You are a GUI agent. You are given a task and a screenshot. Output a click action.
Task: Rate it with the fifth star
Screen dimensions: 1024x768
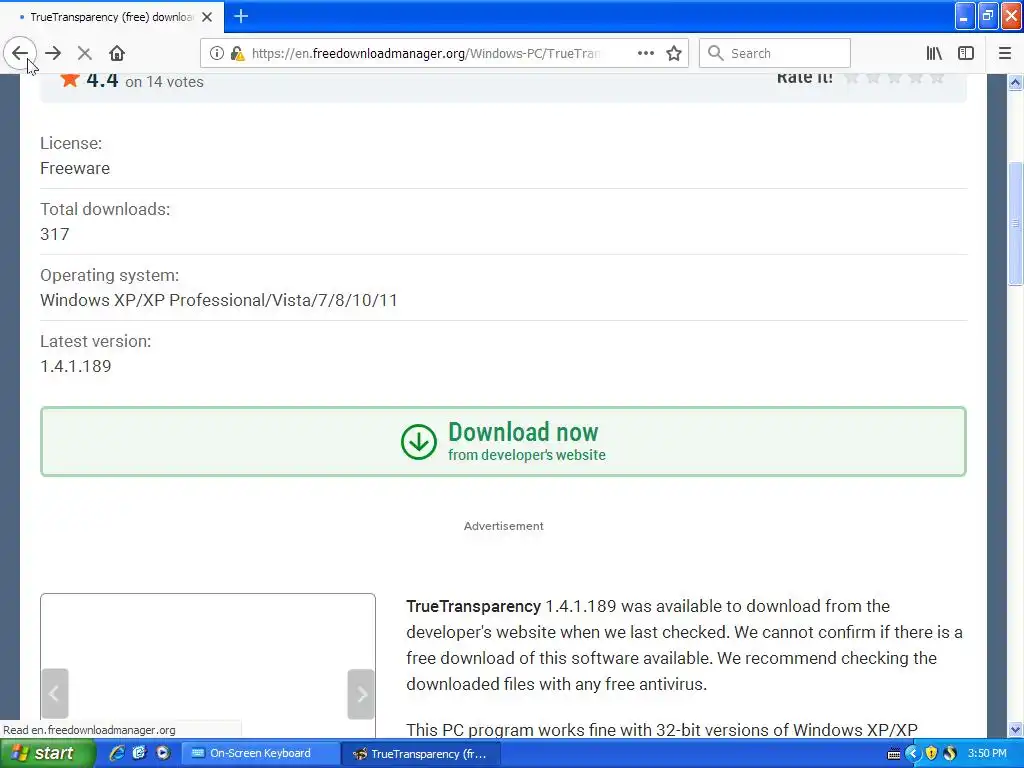937,78
